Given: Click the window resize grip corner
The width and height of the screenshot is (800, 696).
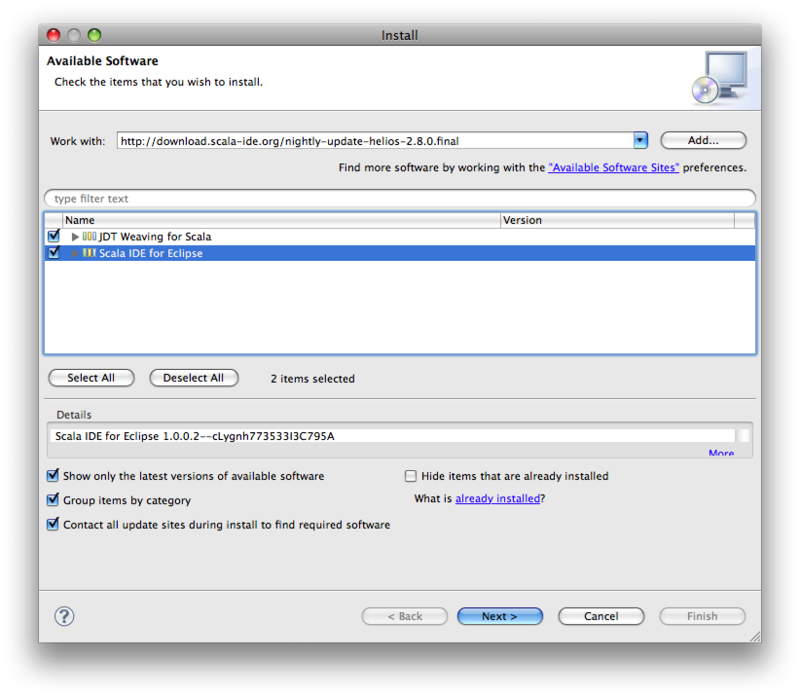Looking at the screenshot, I should tap(755, 636).
